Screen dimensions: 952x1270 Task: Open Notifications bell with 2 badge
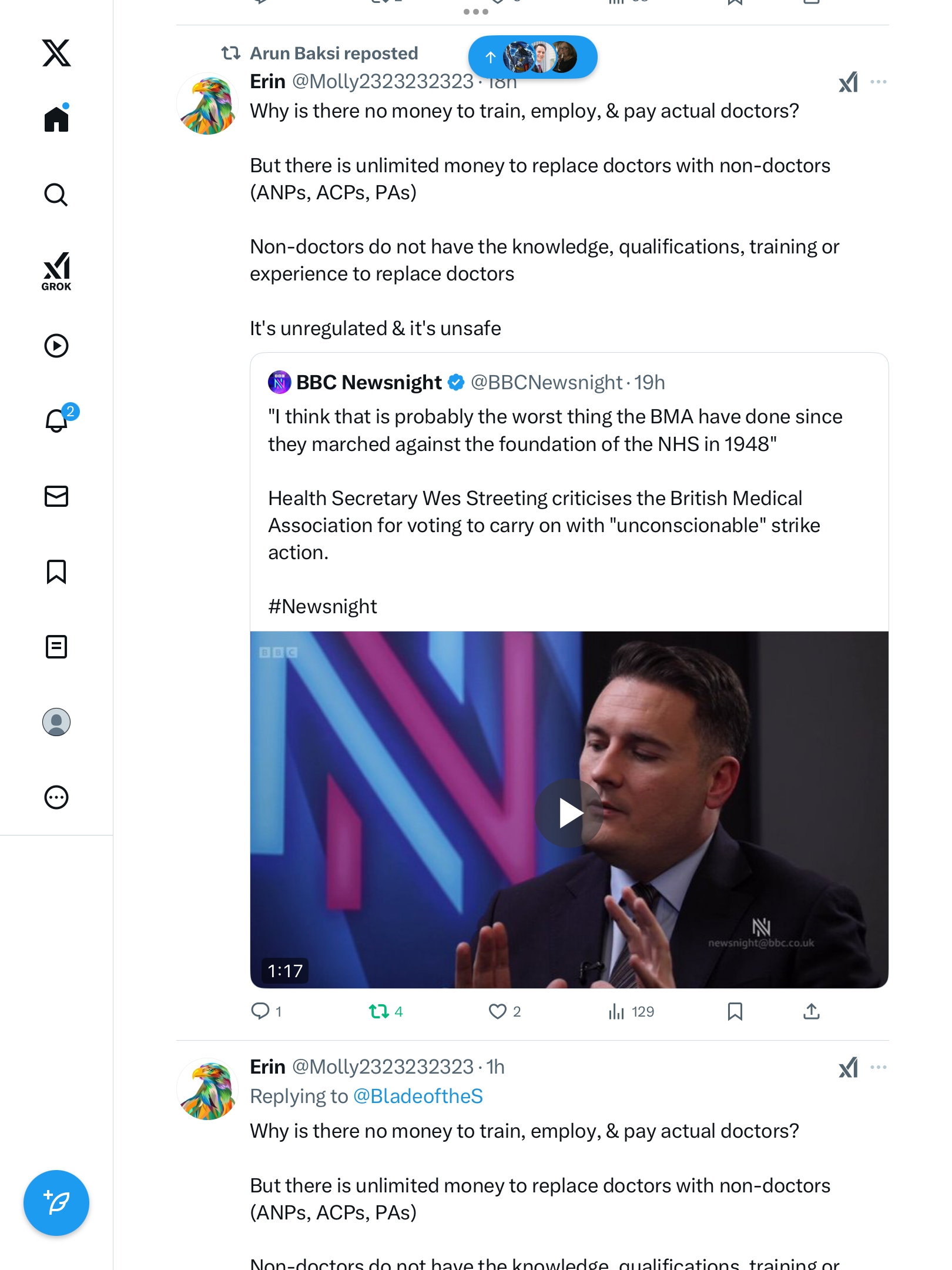[x=56, y=420]
